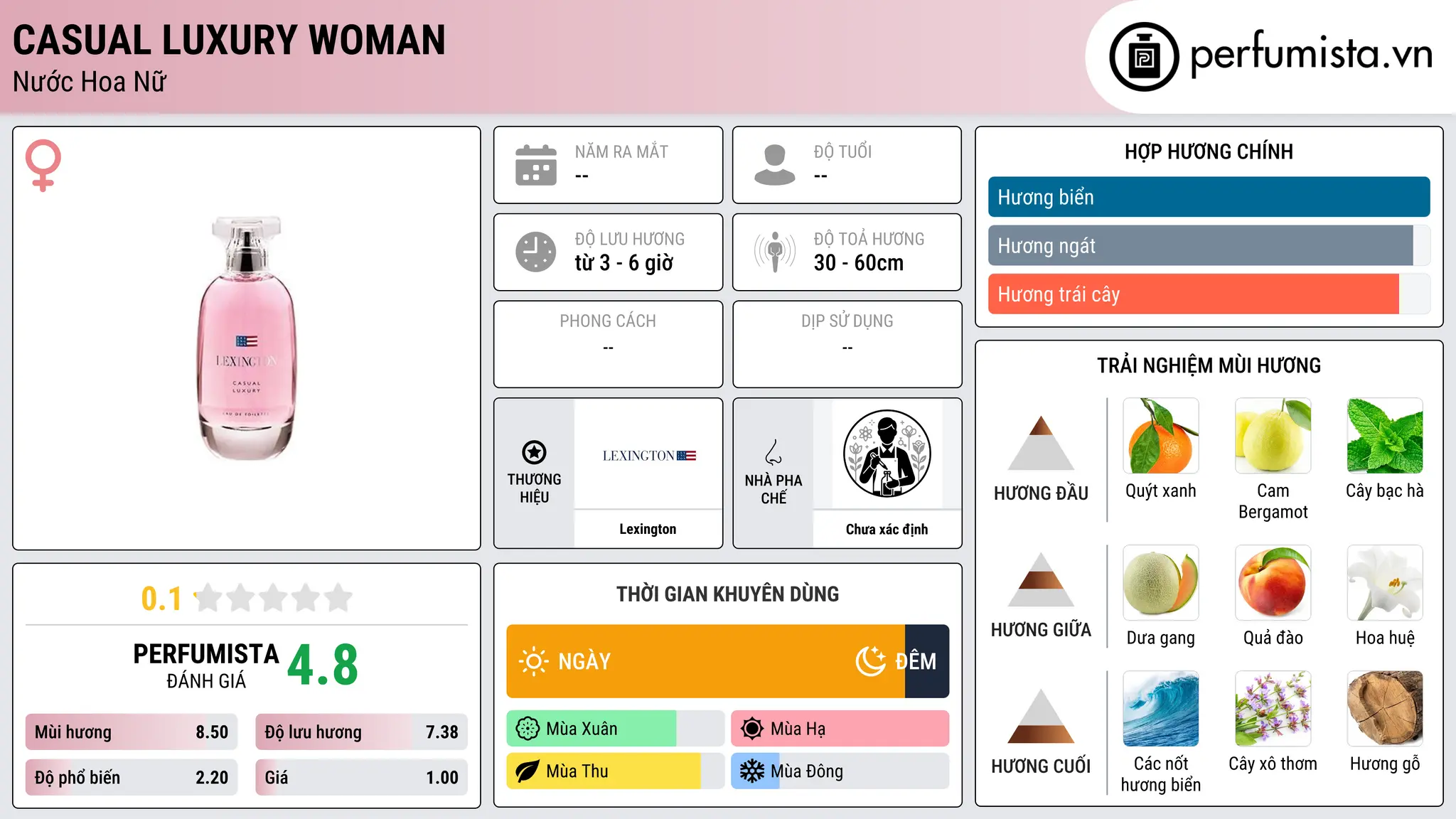Click the Hương gỗ wood image
Screen dimensions: 1456x819
click(x=1385, y=709)
